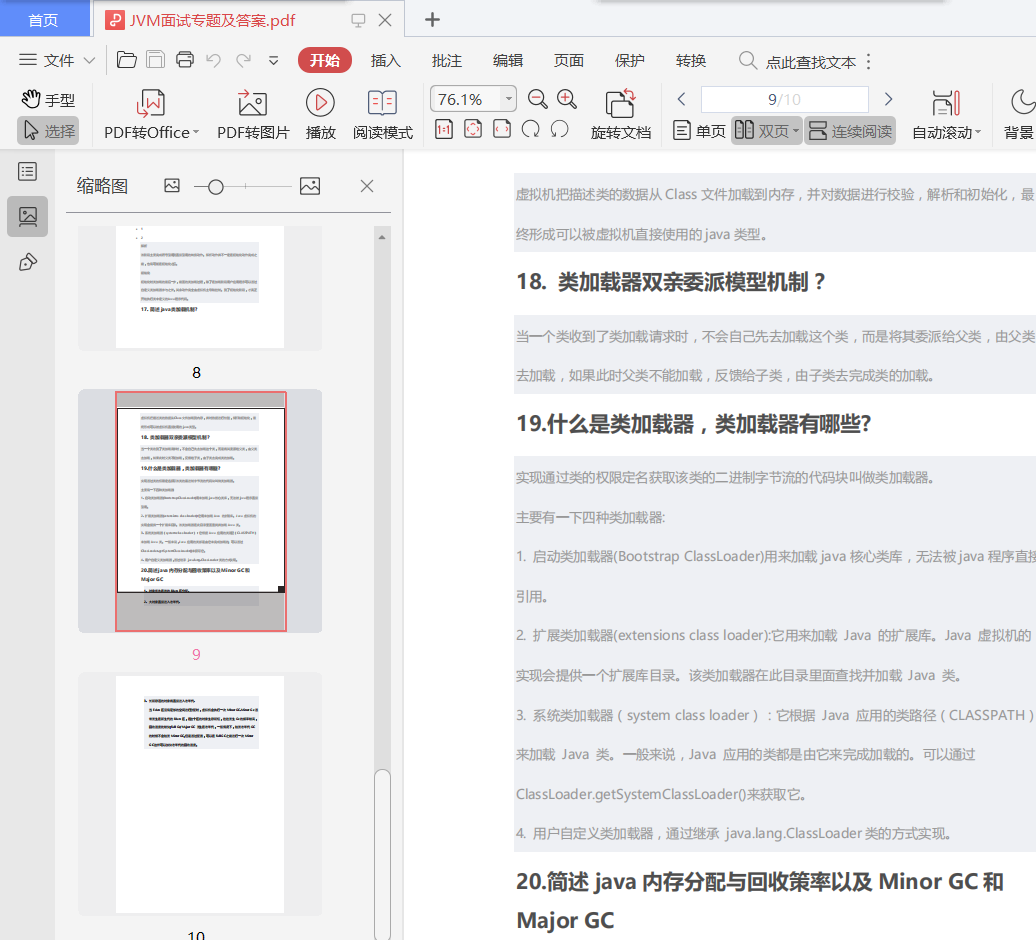1036x940 pixels.
Task: Open the Annotate ribbon tab
Action: pyautogui.click(x=447, y=61)
